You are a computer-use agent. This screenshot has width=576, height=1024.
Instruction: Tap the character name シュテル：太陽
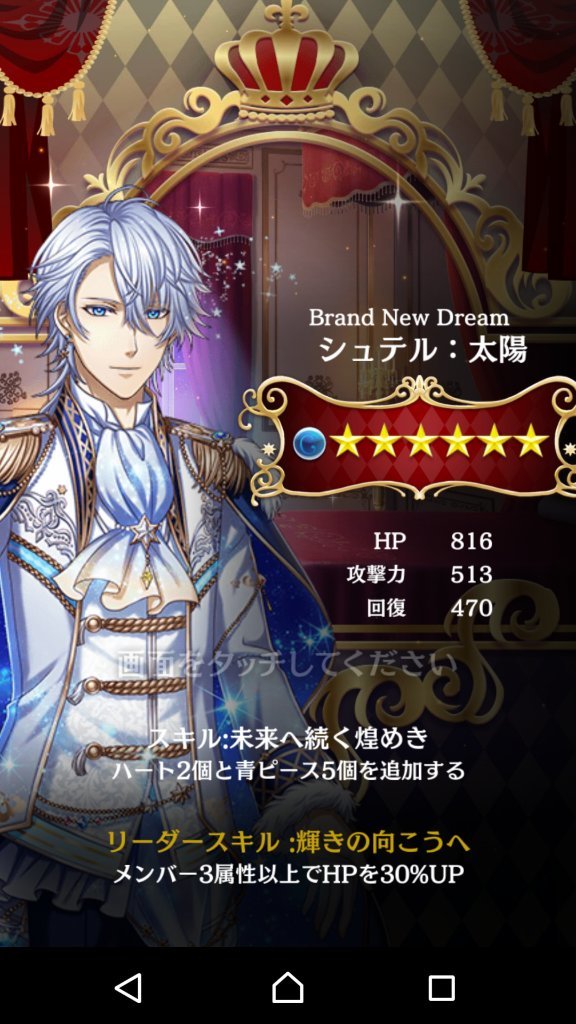point(423,351)
